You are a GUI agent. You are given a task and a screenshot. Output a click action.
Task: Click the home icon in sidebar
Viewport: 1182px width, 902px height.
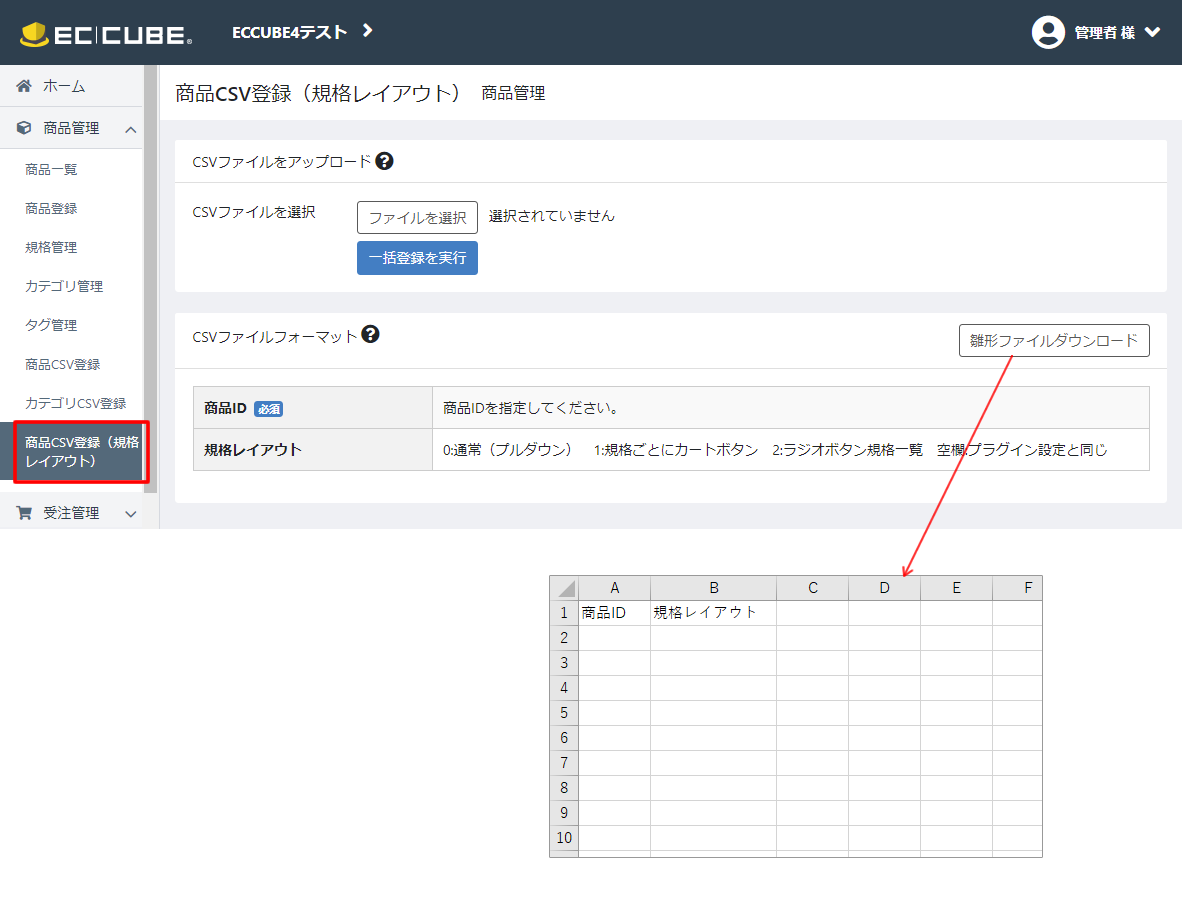pyautogui.click(x=24, y=86)
